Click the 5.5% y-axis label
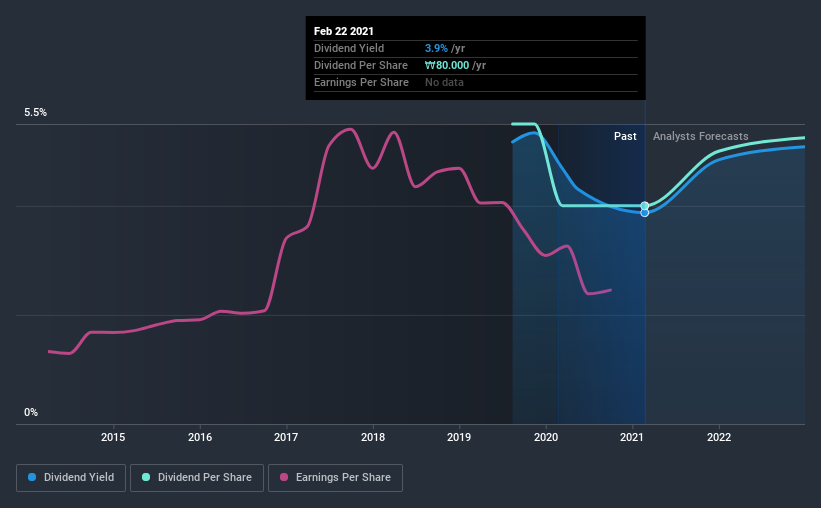This screenshot has width=821, height=508. pyautogui.click(x=35, y=113)
